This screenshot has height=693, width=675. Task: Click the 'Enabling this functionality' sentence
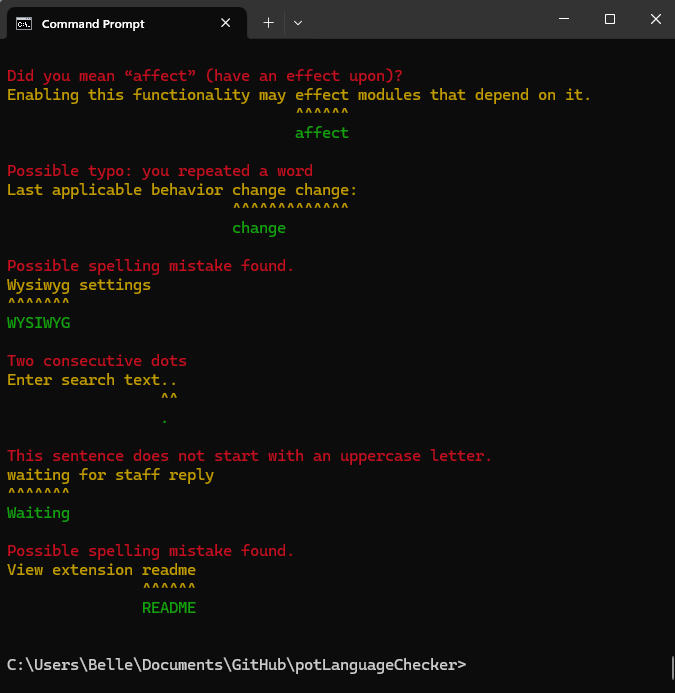click(299, 95)
